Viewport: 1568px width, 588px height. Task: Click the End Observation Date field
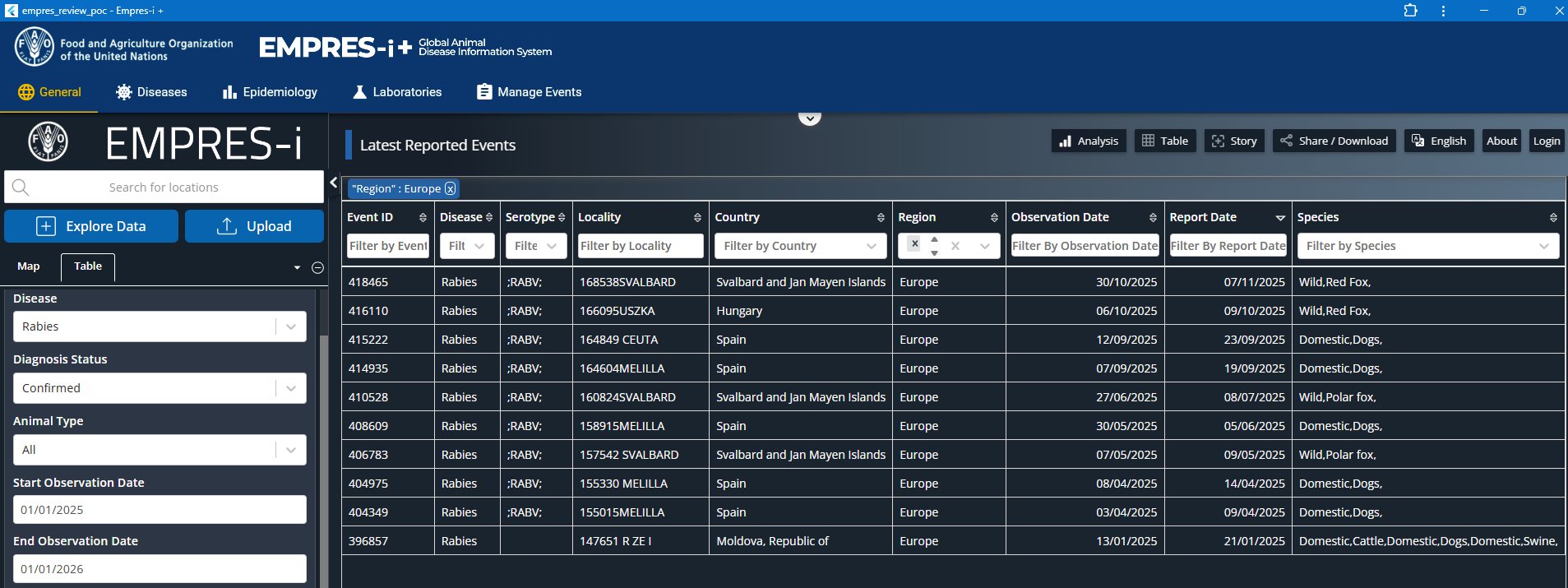click(160, 569)
